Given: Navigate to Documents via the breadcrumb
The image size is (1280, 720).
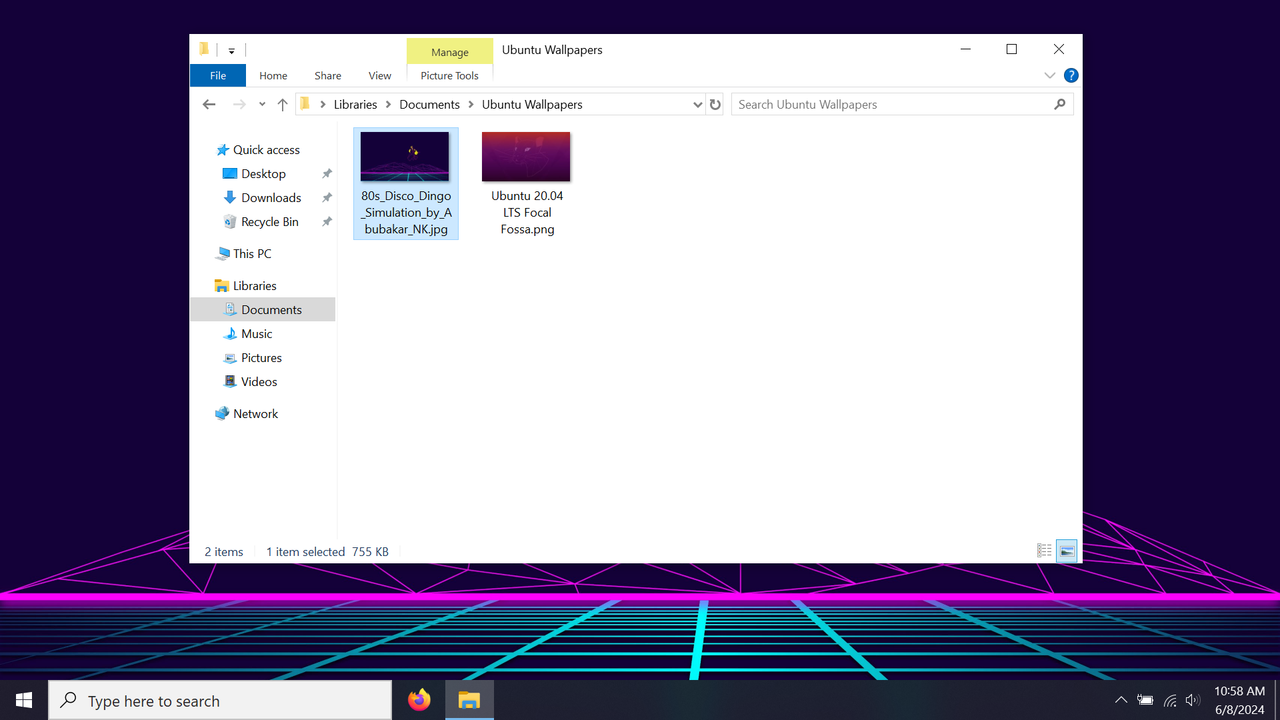Looking at the screenshot, I should [429, 104].
